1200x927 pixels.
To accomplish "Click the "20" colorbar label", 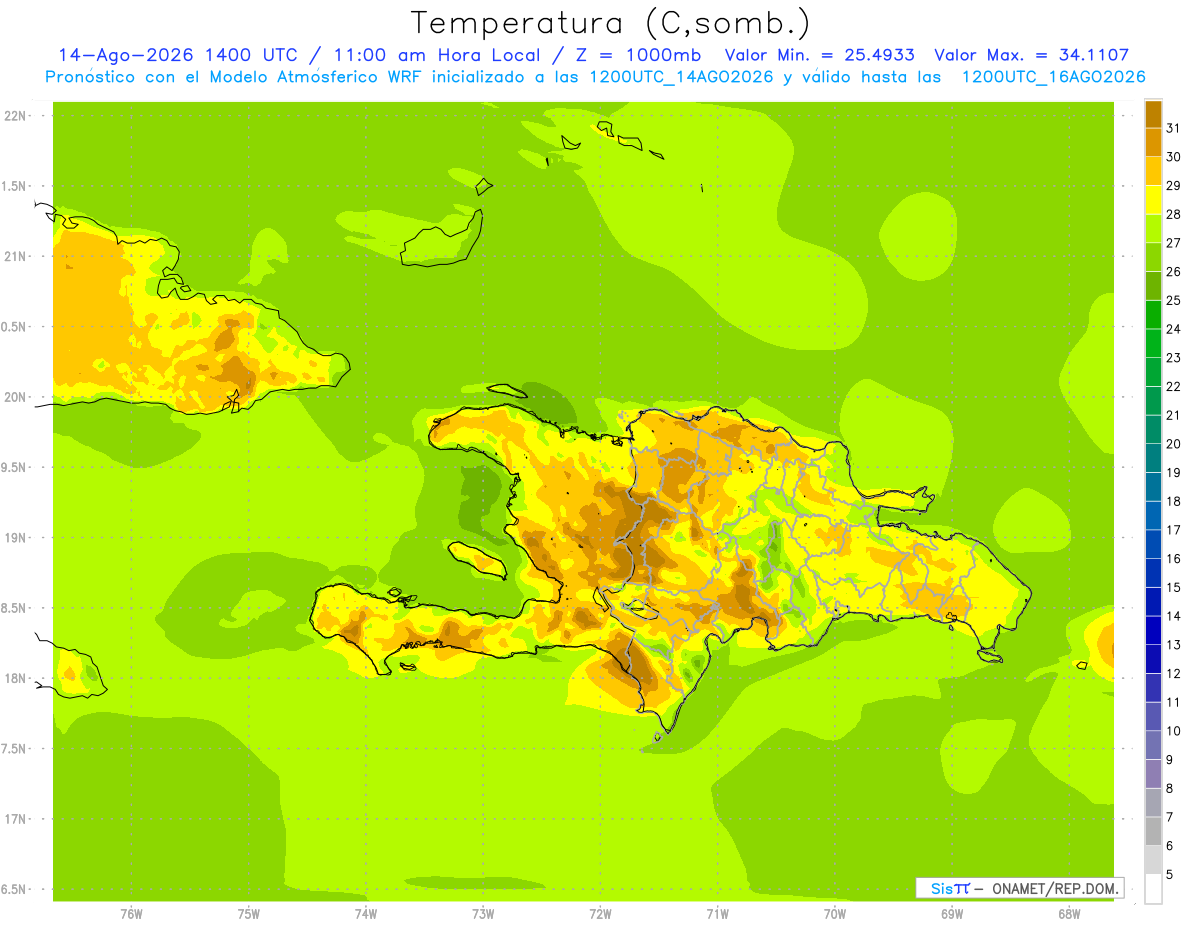I will pos(1174,444).
